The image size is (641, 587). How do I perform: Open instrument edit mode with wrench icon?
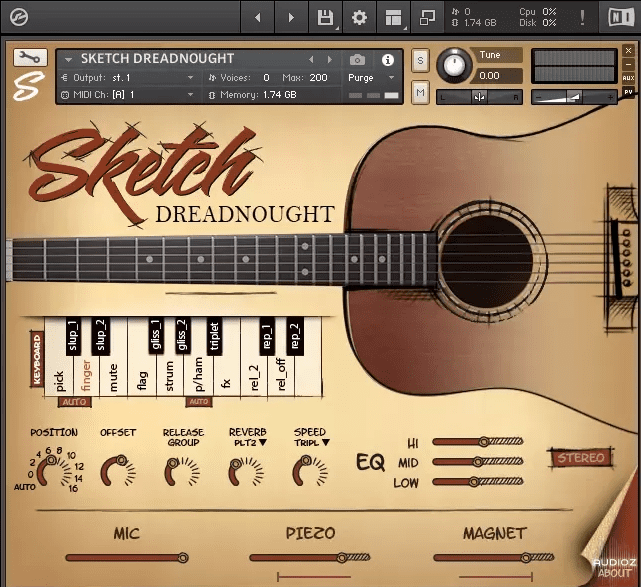pyautogui.click(x=30, y=57)
